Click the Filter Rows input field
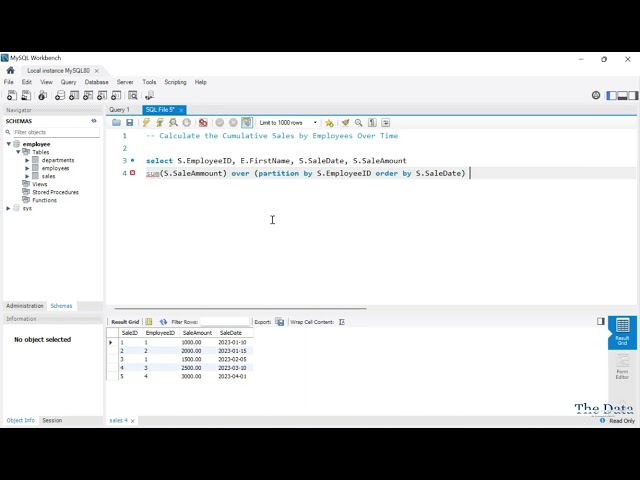Image resolution: width=640 pixels, height=480 pixels. tap(224, 322)
